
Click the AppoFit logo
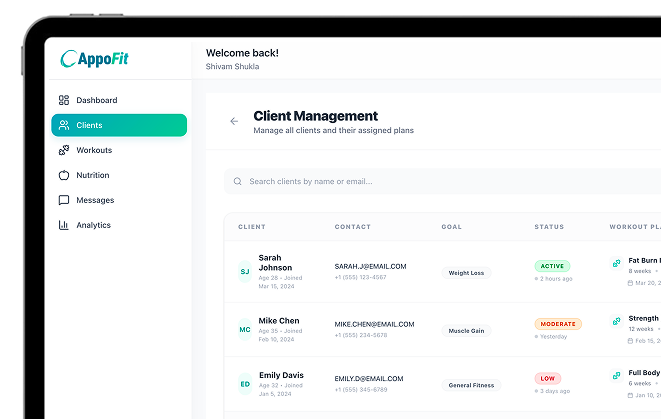[x=95, y=59]
